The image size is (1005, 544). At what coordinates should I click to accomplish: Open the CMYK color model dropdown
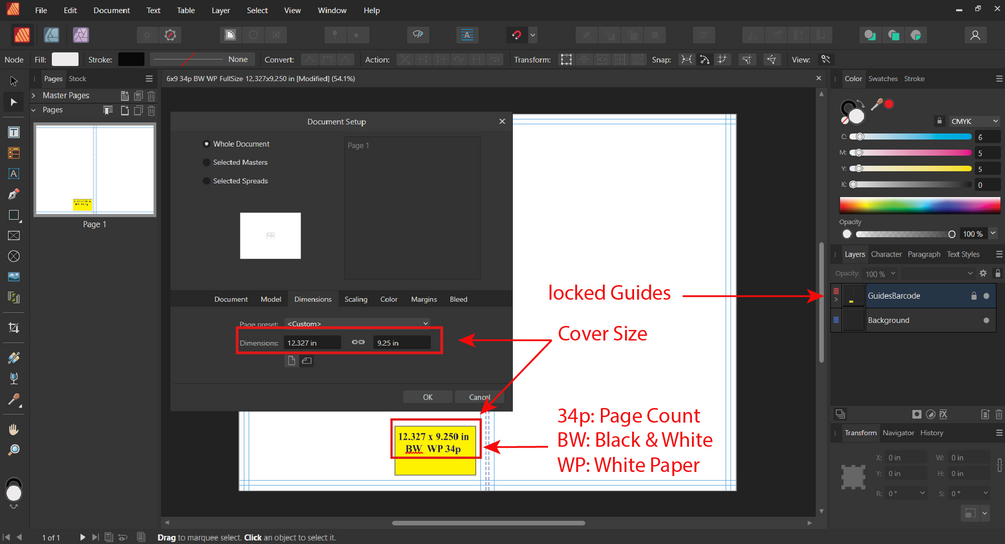[974, 121]
